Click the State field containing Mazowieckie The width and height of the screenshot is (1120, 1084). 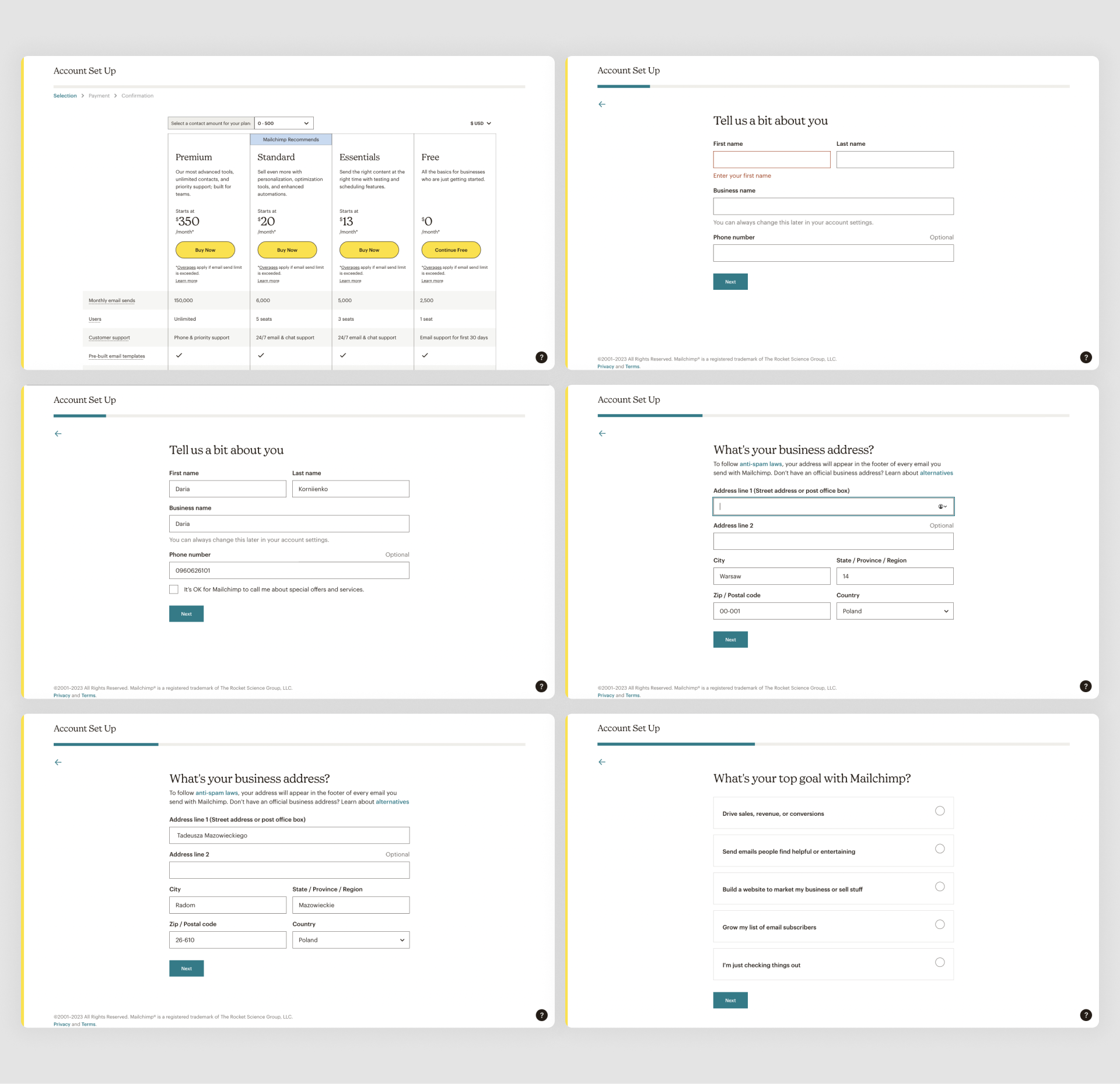coord(351,905)
